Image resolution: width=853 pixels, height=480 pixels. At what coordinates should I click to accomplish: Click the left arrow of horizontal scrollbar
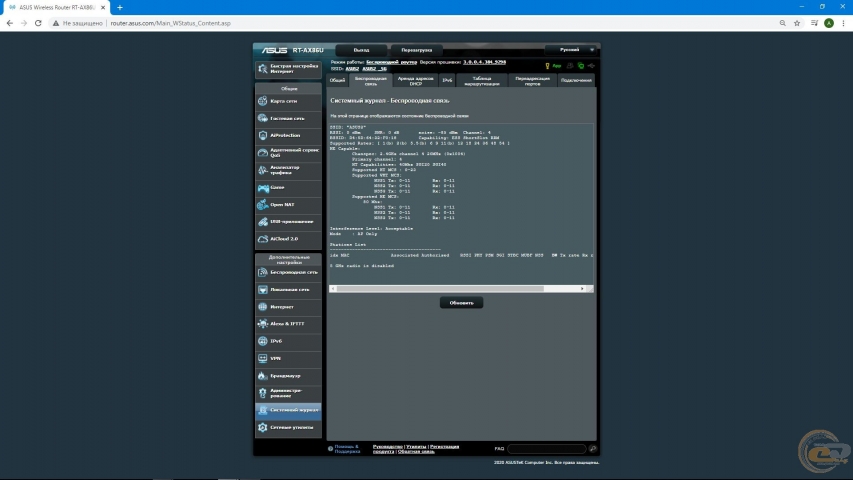pyautogui.click(x=333, y=289)
